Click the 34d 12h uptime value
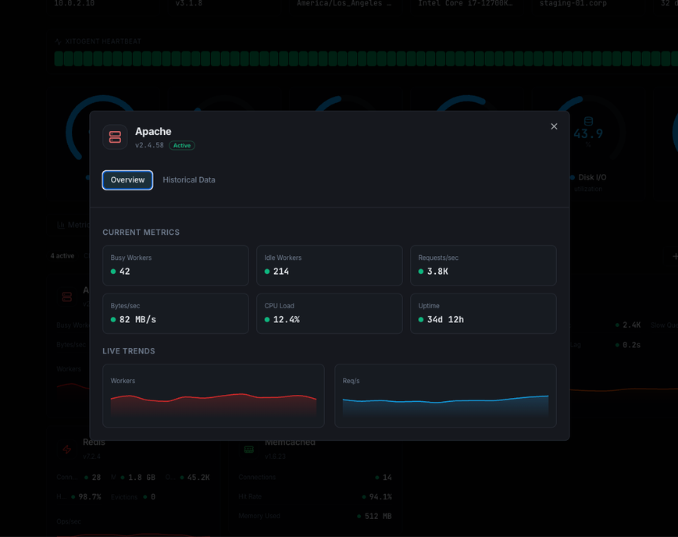The width and height of the screenshot is (678, 537). [445, 320]
